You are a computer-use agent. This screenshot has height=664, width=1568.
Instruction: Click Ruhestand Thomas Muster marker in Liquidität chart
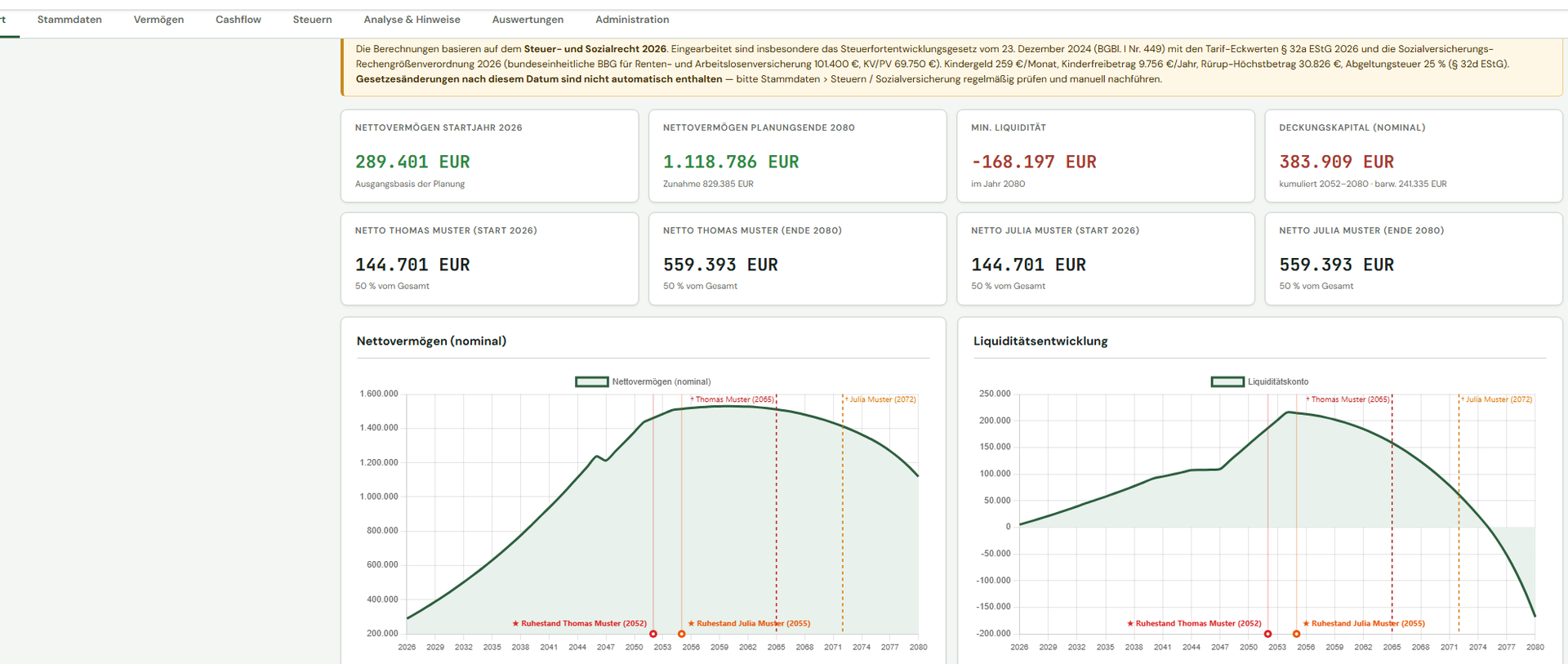point(1267,634)
